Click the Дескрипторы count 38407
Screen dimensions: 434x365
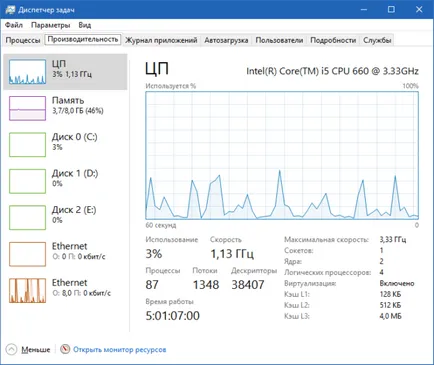248,285
